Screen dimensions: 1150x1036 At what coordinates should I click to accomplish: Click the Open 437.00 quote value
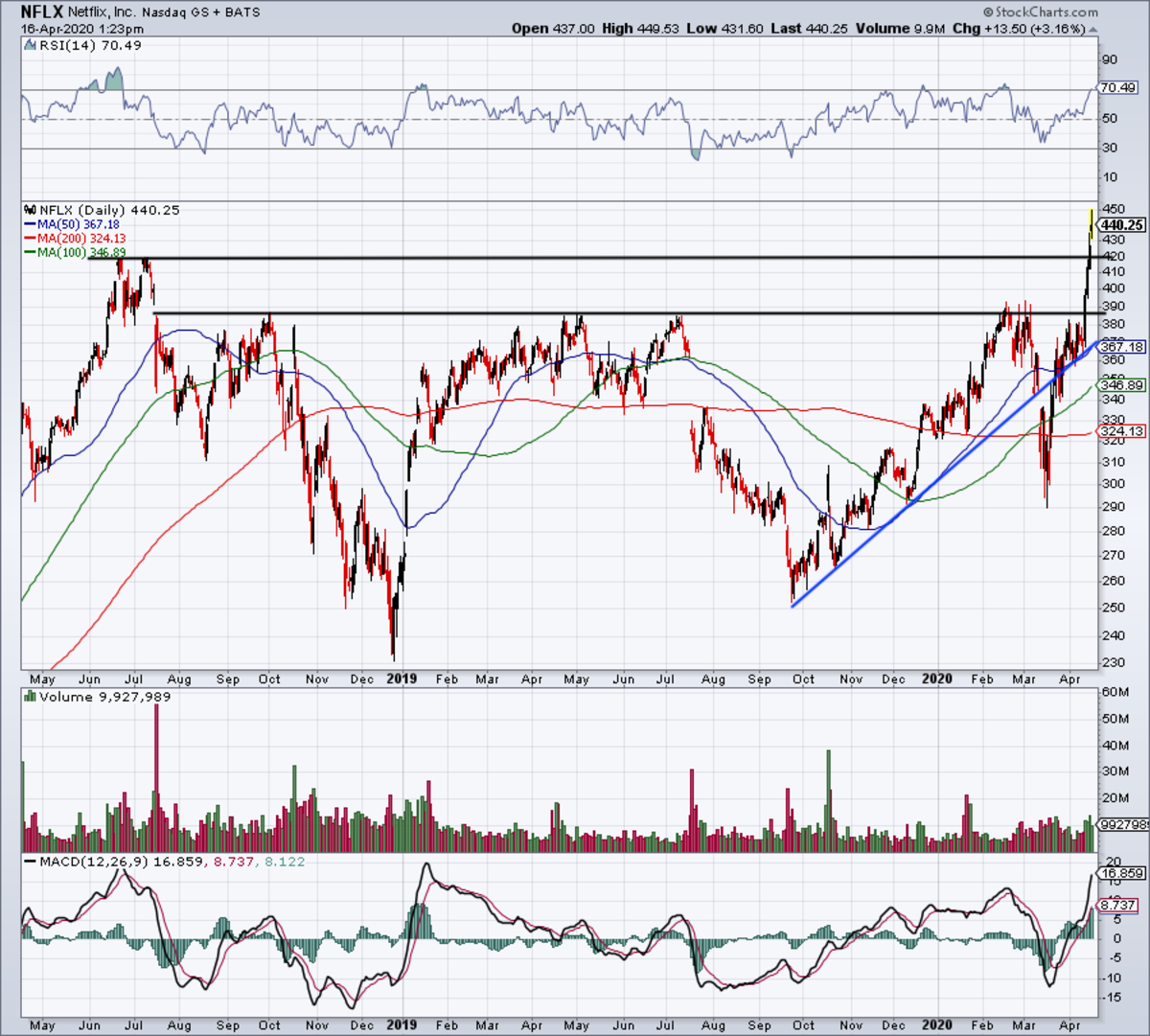pos(553,29)
